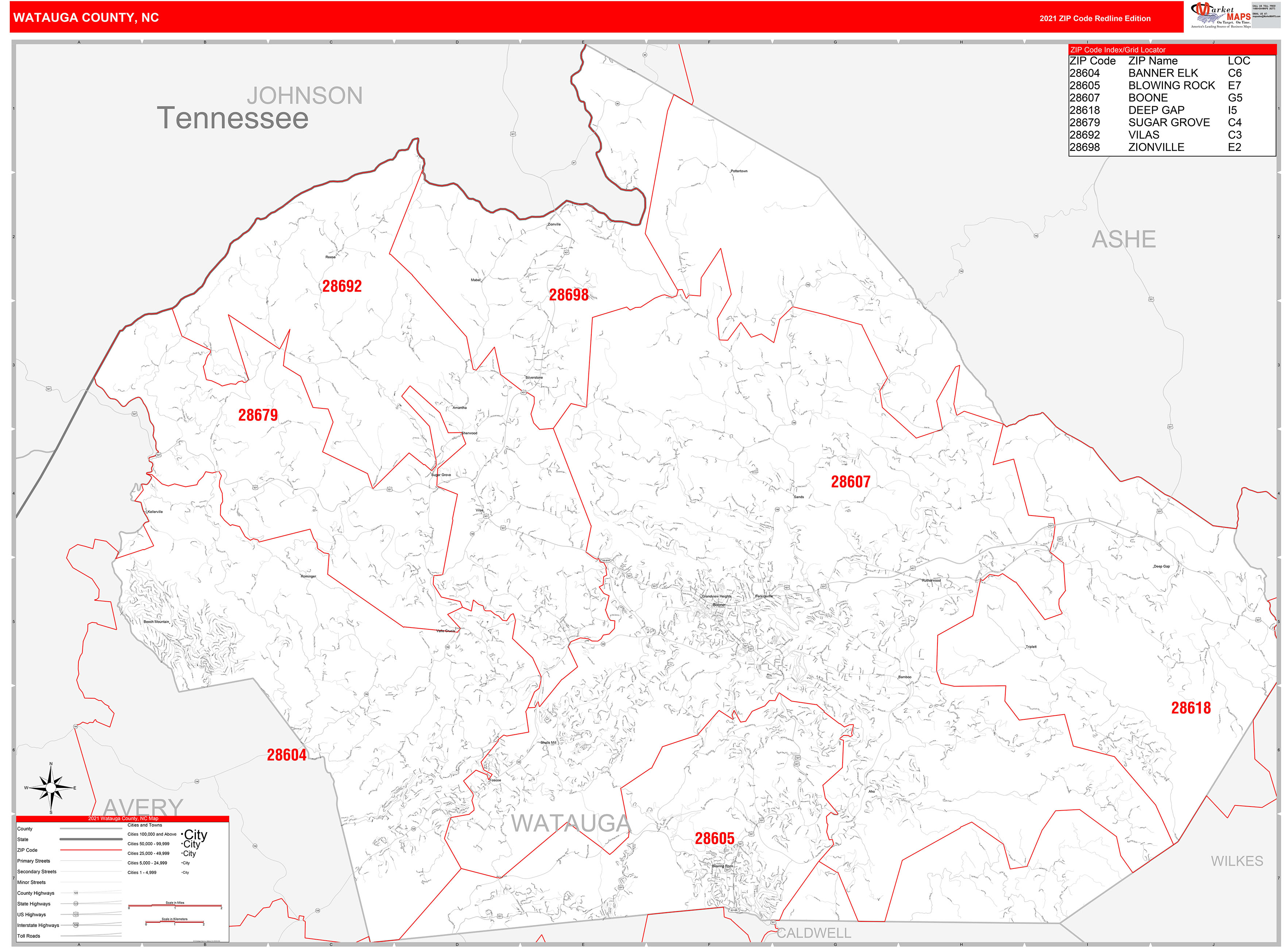Click the State Highways circle marker in legend

(76, 904)
